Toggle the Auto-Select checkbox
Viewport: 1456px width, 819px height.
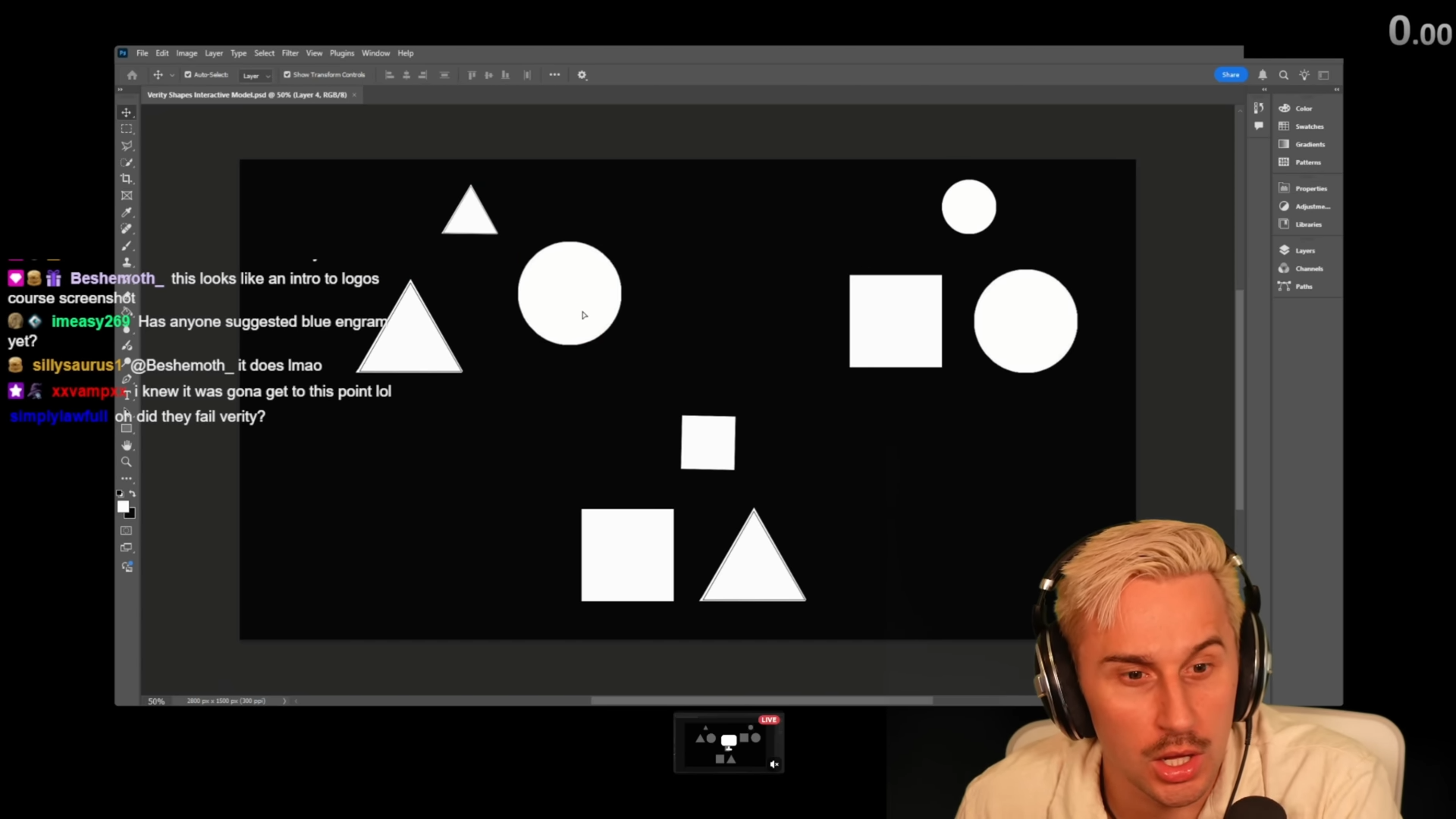[x=188, y=75]
